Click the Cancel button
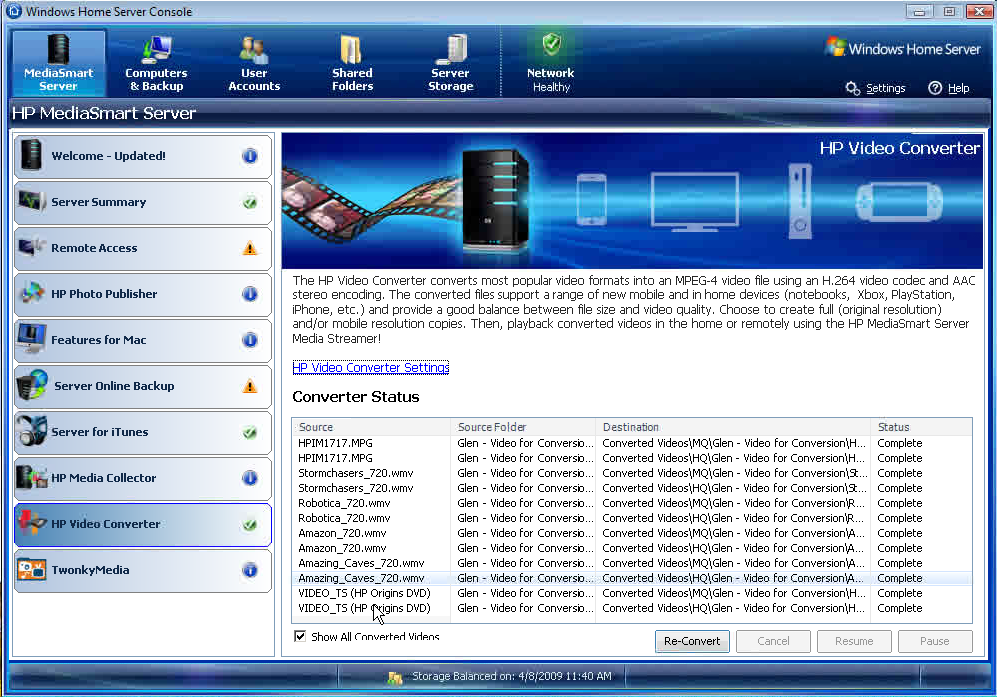The width and height of the screenshot is (997, 697). 773,641
